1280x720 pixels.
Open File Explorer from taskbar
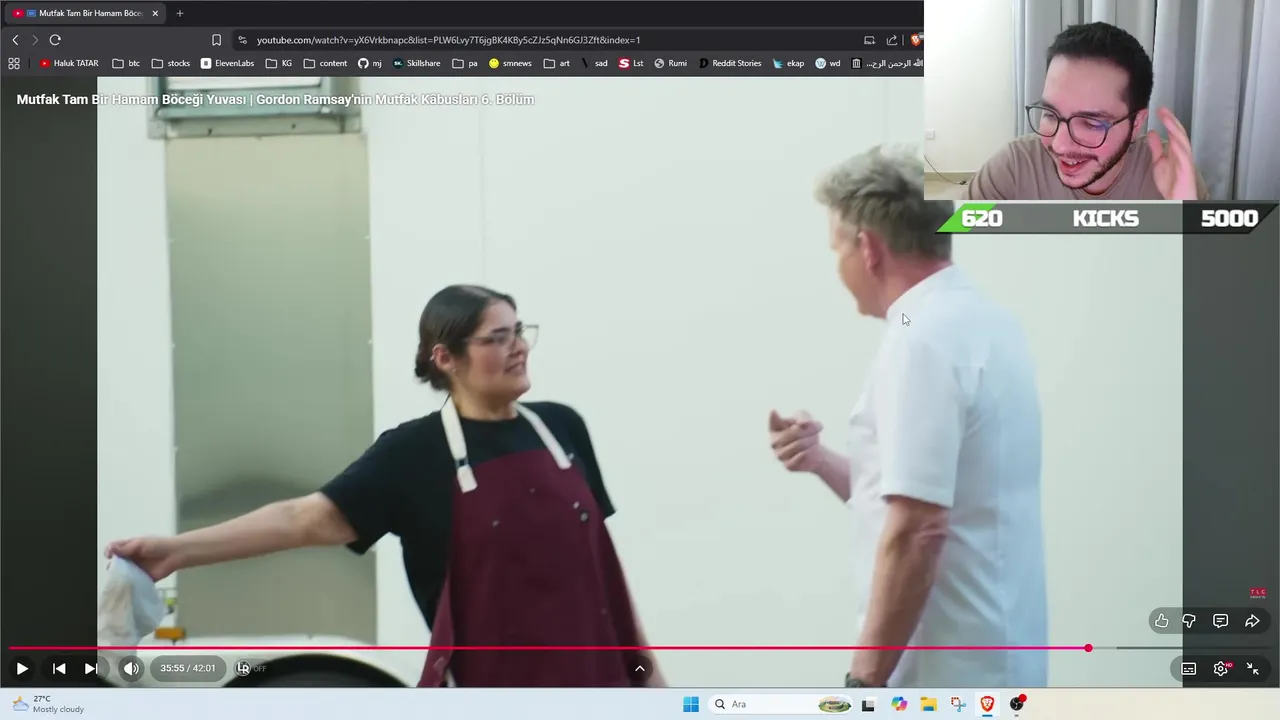[928, 704]
